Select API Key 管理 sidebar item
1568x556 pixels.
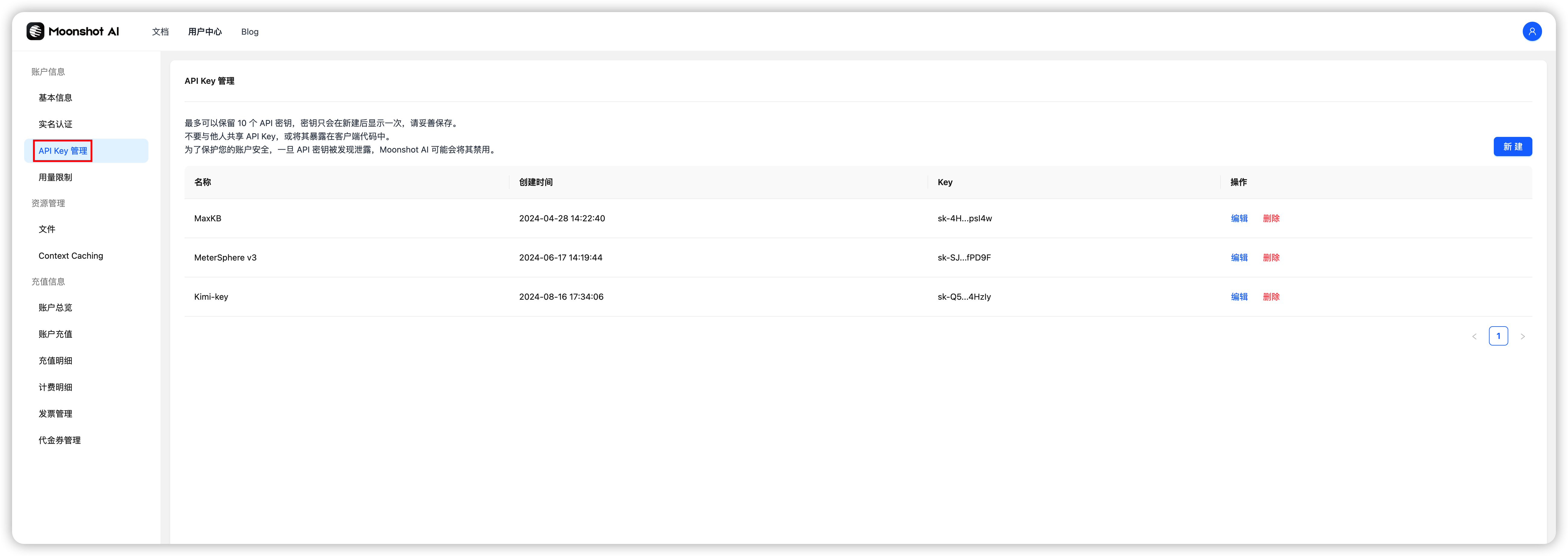[63, 151]
